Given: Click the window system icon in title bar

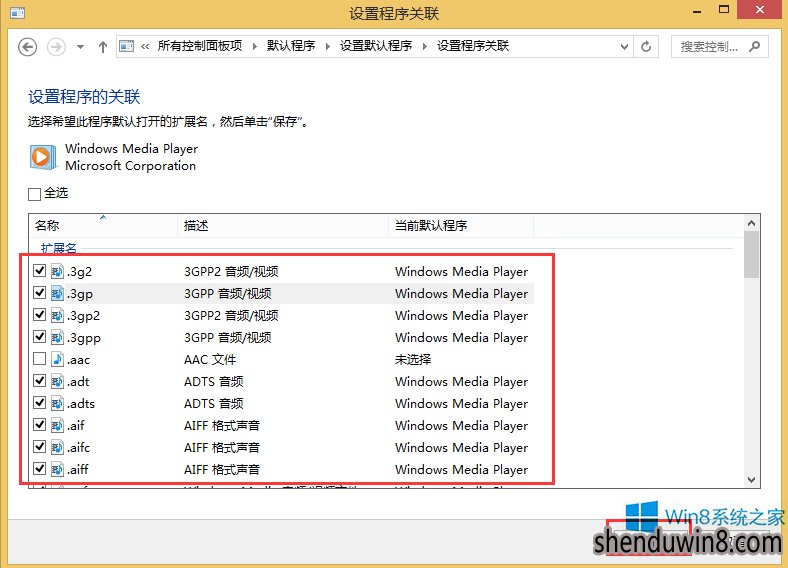Looking at the screenshot, I should pyautogui.click(x=18, y=13).
